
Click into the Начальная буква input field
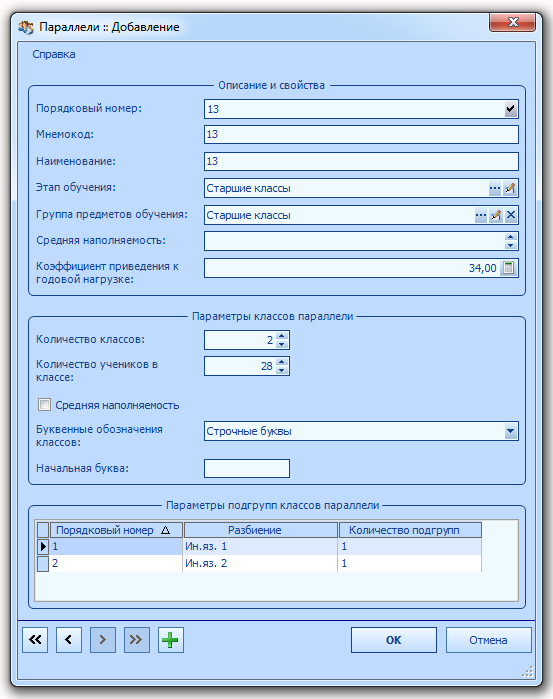tap(247, 469)
